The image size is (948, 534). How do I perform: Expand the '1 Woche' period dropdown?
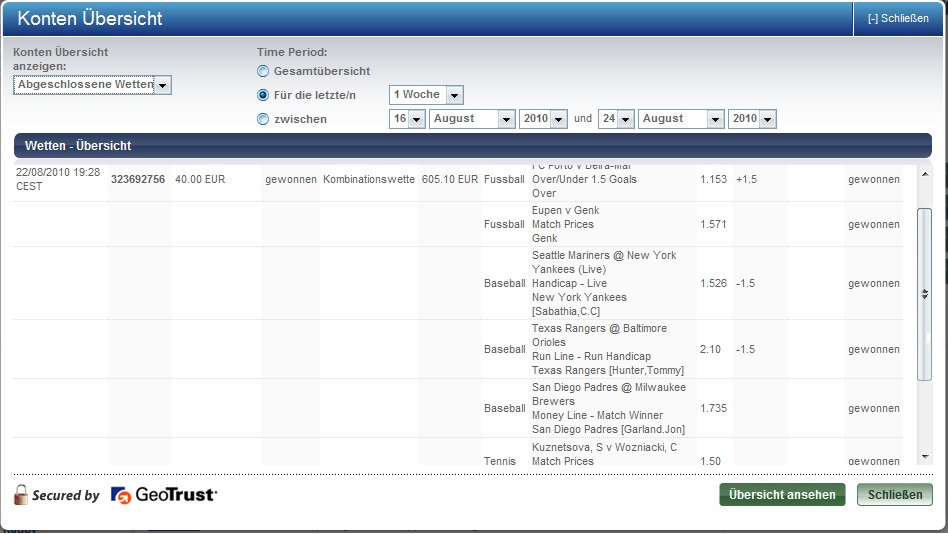[426, 95]
